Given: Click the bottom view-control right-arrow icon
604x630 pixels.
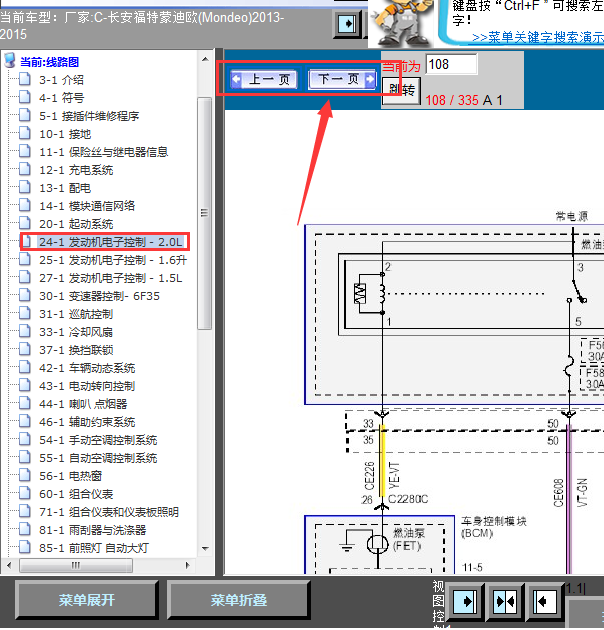Looking at the screenshot, I should 465,601.
